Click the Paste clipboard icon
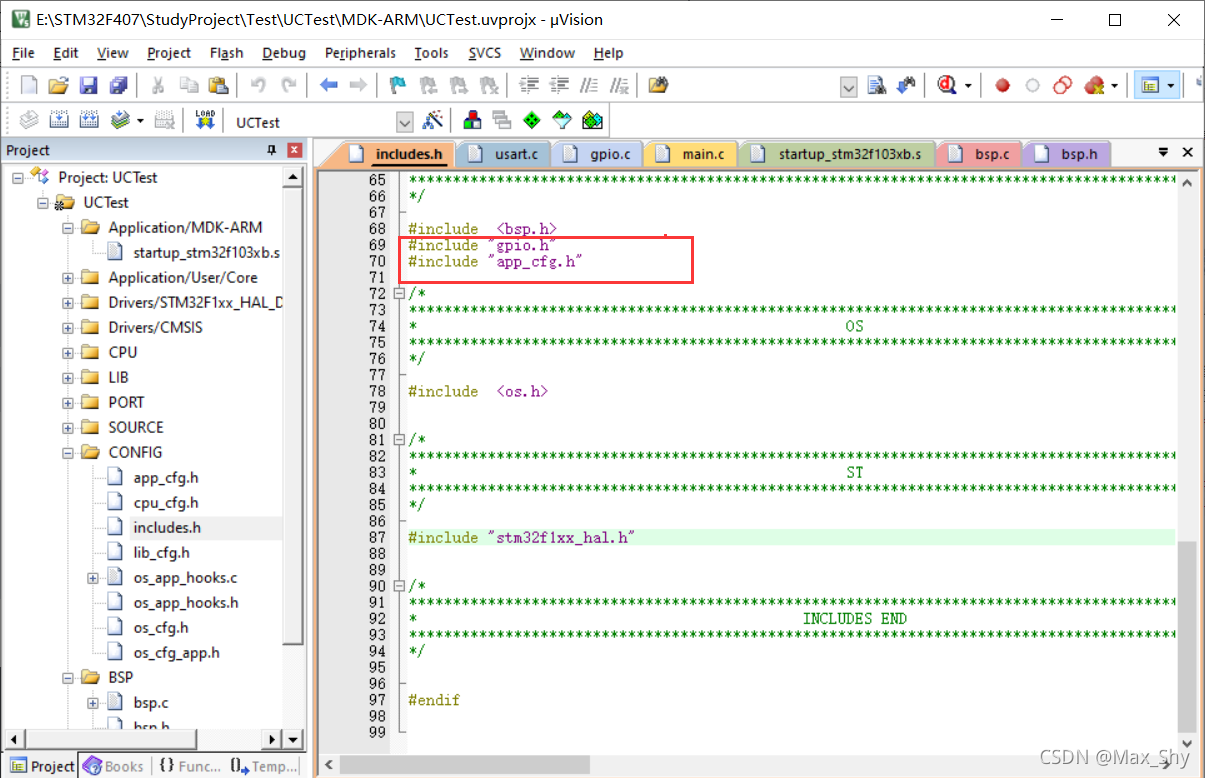The width and height of the screenshot is (1205, 778). (x=218, y=86)
